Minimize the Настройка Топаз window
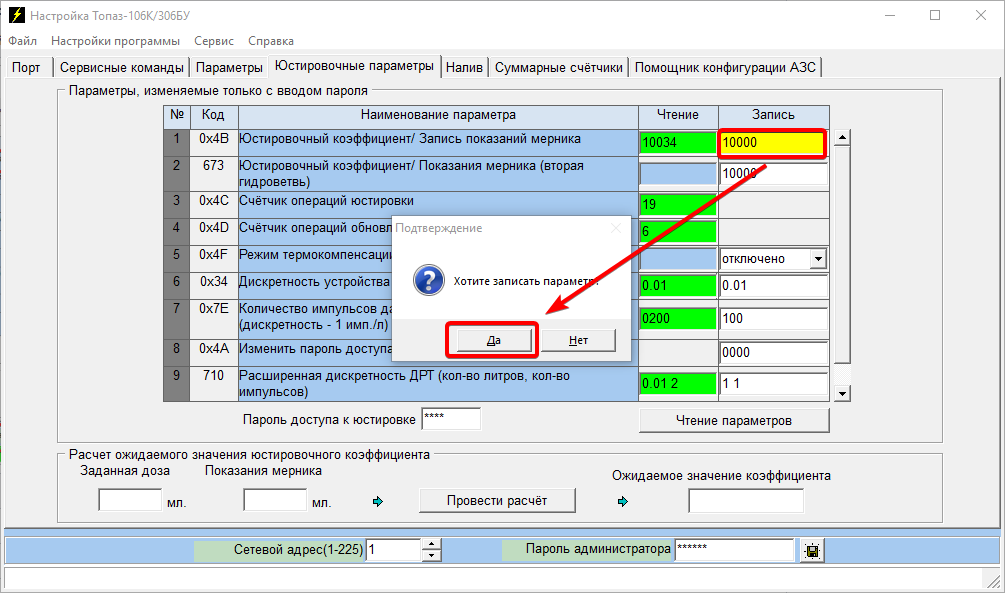This screenshot has height=593, width=1005. (x=890, y=15)
